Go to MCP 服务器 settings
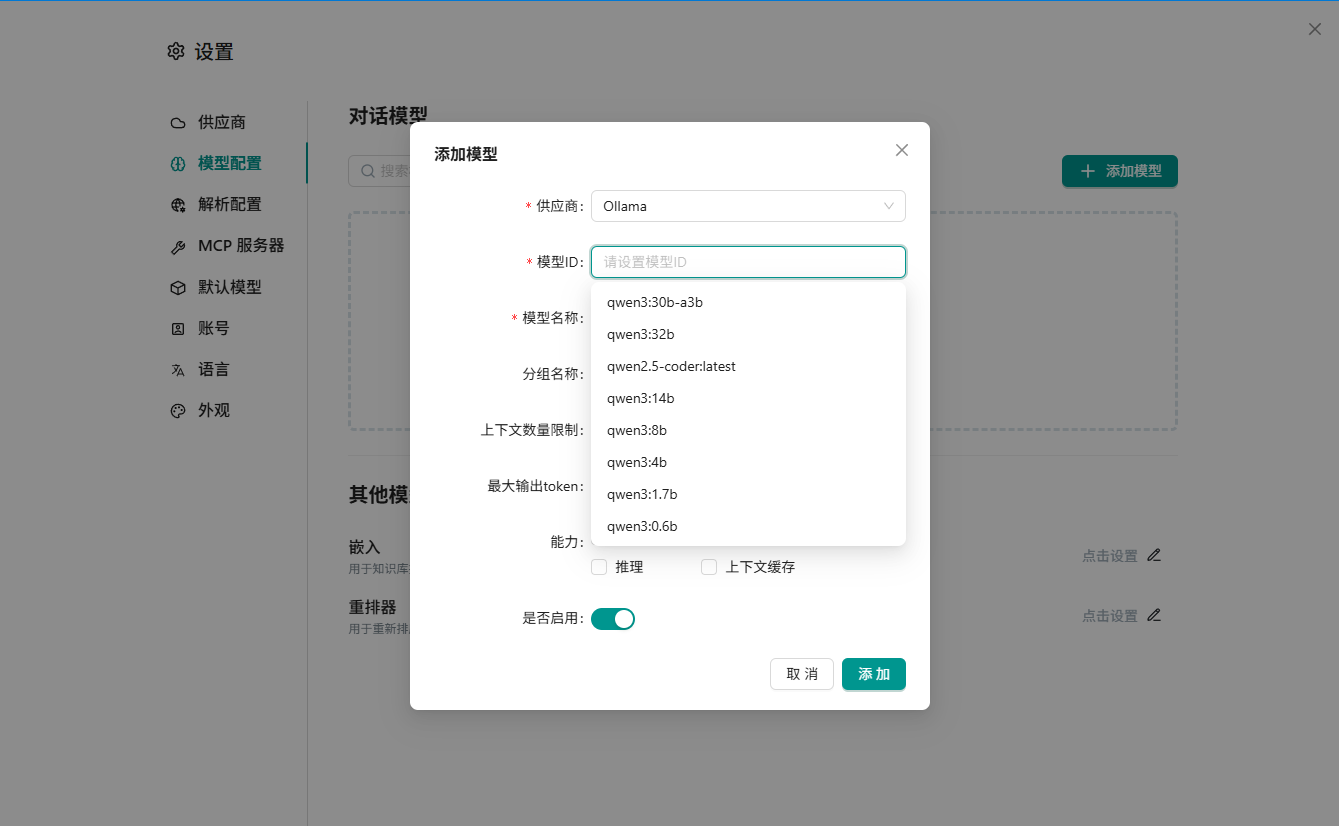 click(x=241, y=245)
